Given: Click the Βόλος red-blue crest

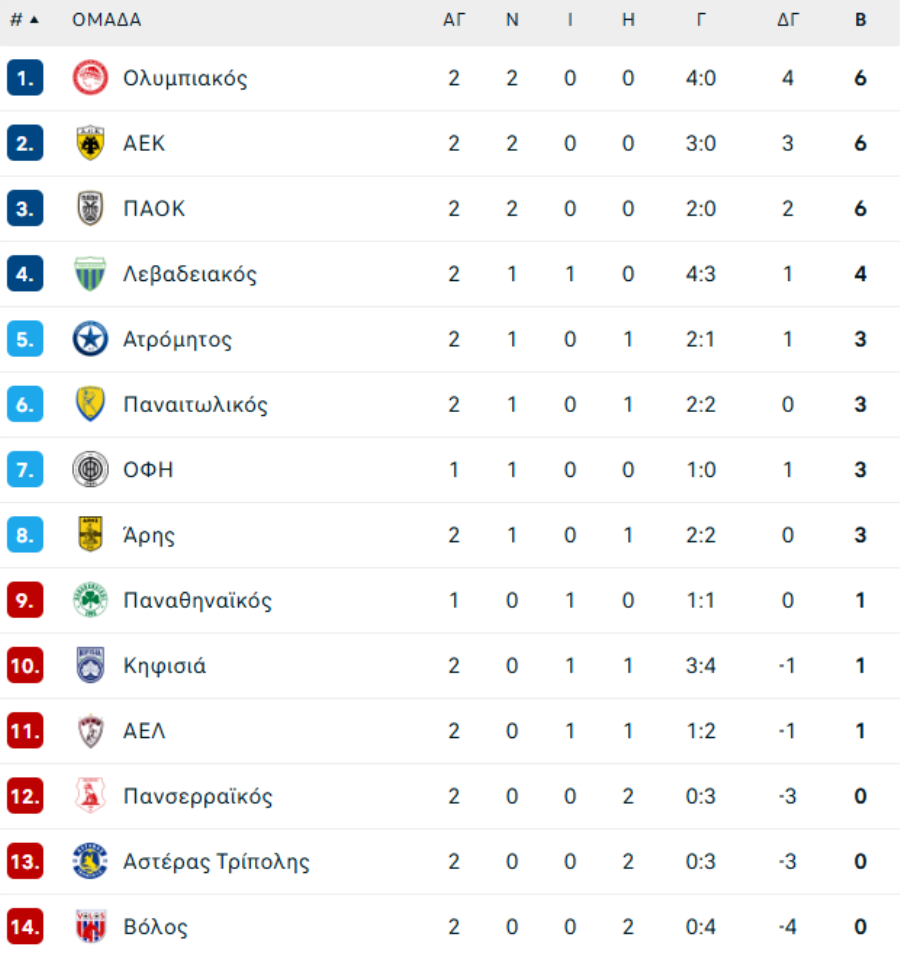Looking at the screenshot, I should tap(90, 927).
